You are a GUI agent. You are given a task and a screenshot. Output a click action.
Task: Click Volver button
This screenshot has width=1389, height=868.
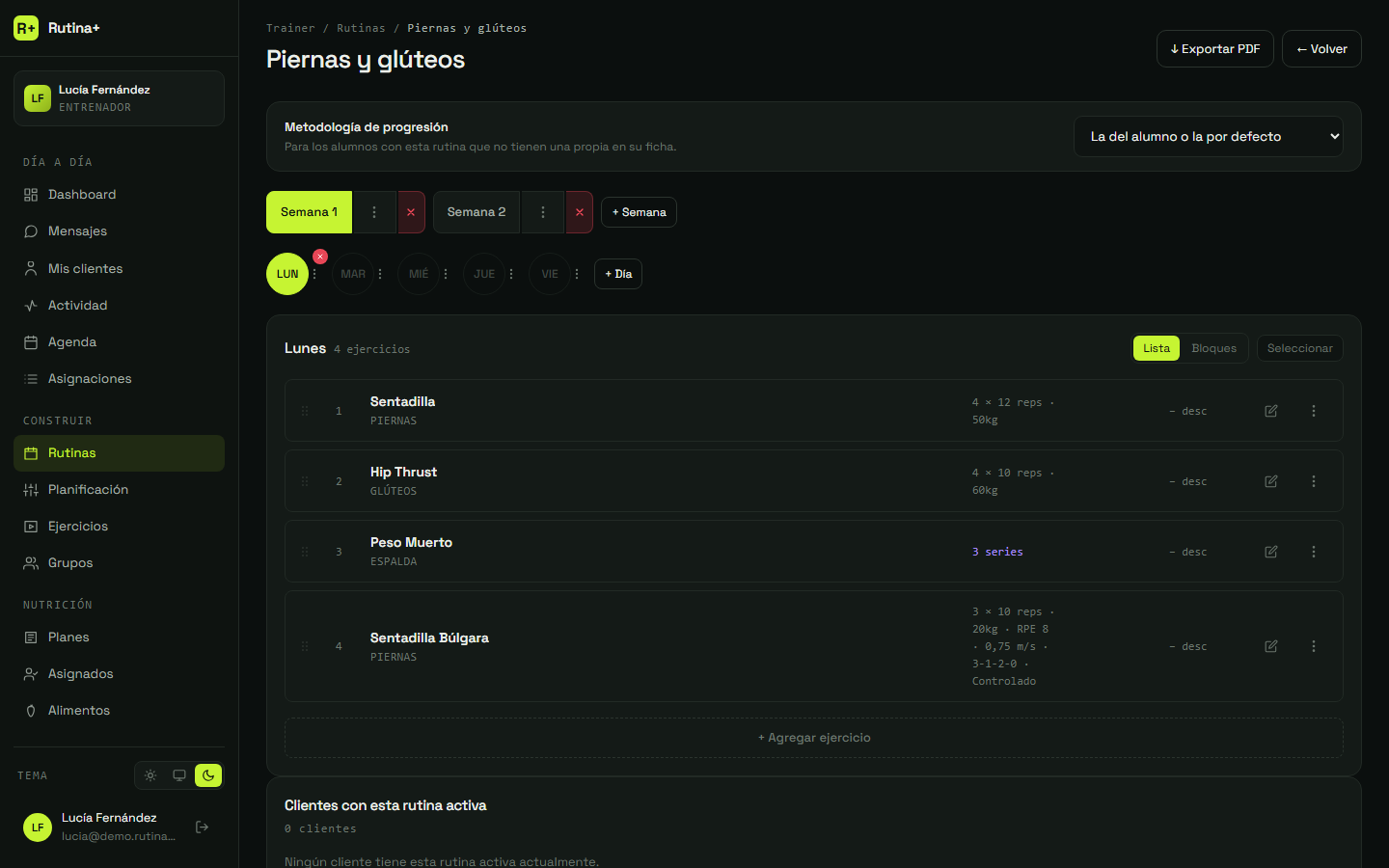click(x=1321, y=49)
